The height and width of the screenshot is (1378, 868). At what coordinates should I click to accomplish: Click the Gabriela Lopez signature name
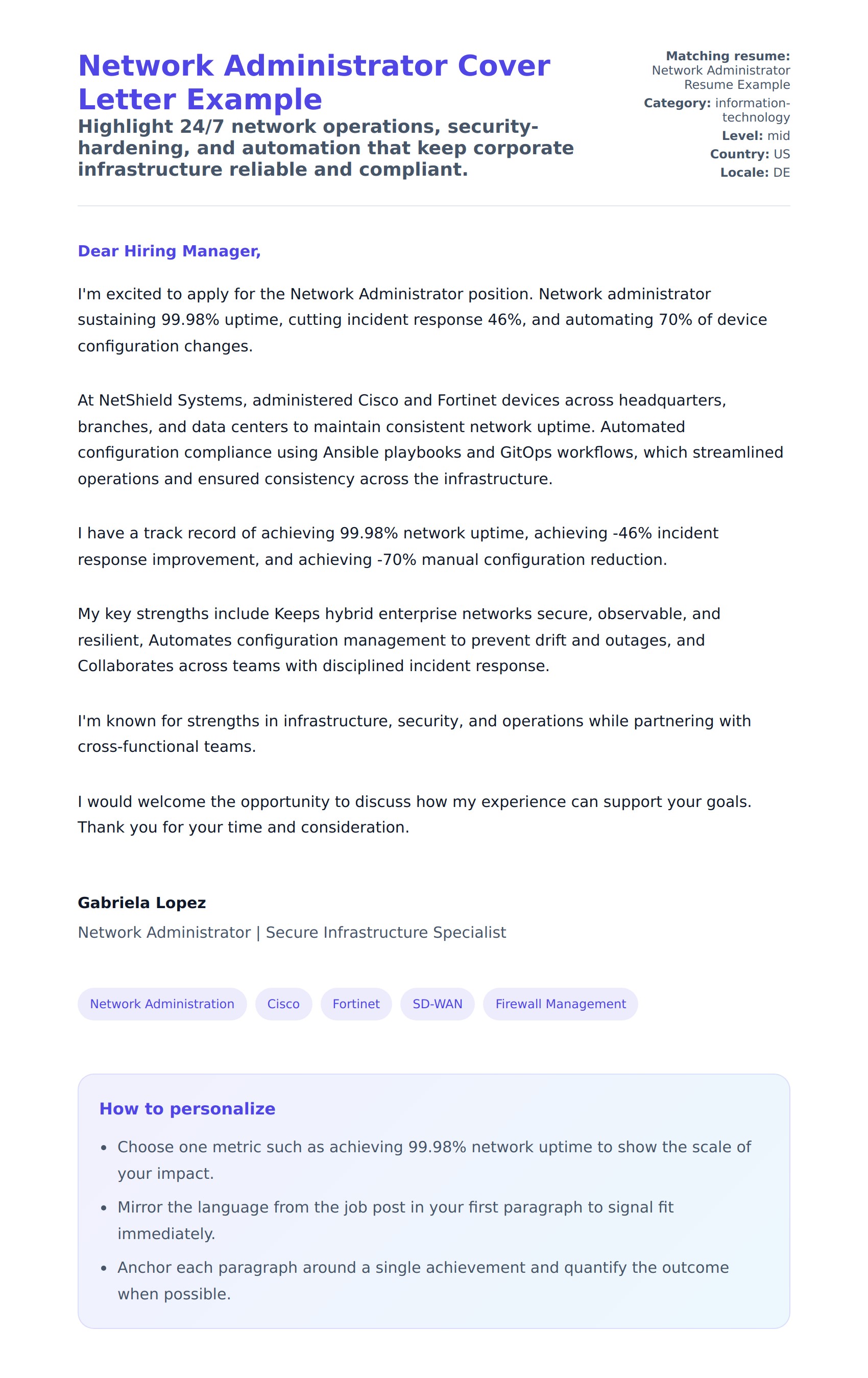(x=142, y=902)
